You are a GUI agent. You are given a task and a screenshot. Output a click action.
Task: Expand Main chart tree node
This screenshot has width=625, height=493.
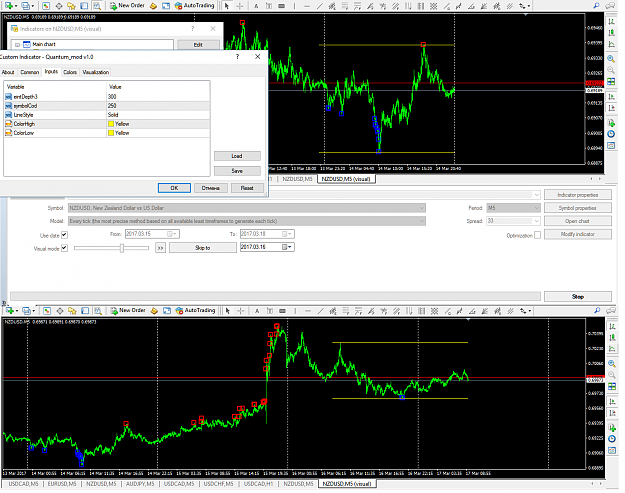tap(17, 45)
